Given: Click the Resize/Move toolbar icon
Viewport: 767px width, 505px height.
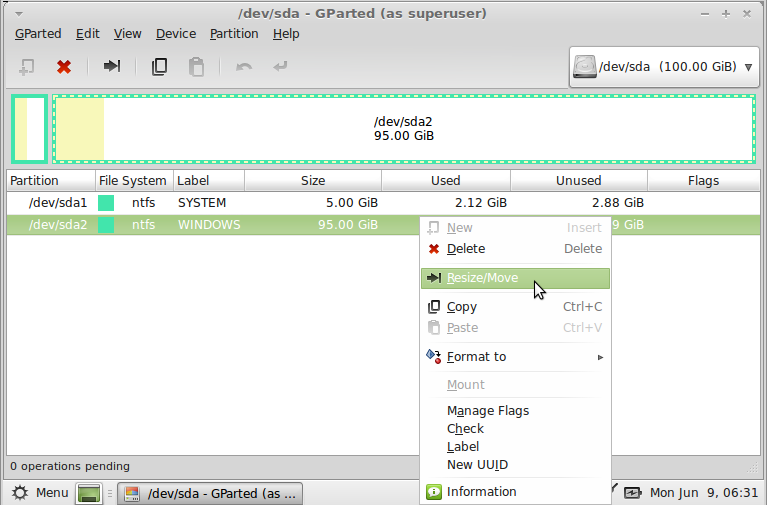Looking at the screenshot, I should pos(112,66).
